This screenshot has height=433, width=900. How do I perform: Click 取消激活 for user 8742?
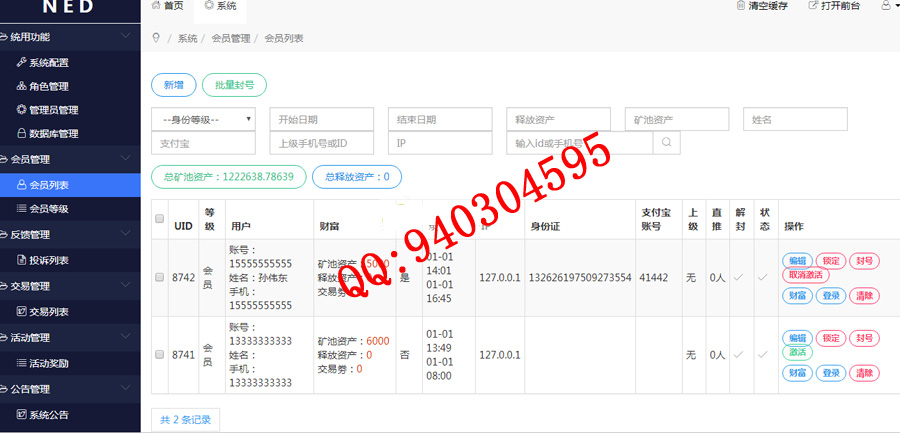[806, 275]
